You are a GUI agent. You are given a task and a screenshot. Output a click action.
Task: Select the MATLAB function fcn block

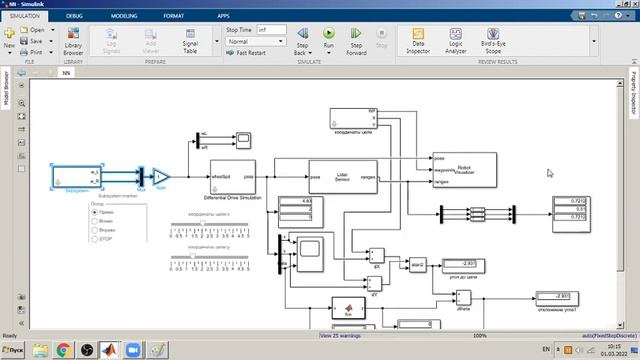point(348,308)
